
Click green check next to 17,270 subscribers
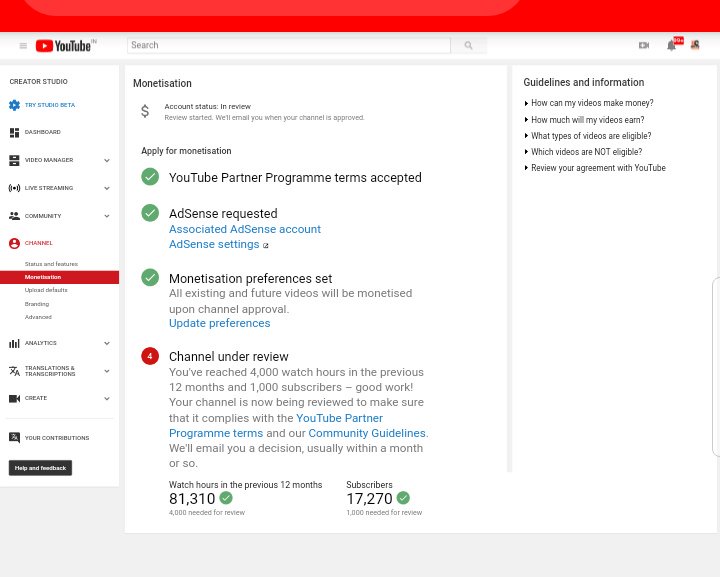coord(403,498)
